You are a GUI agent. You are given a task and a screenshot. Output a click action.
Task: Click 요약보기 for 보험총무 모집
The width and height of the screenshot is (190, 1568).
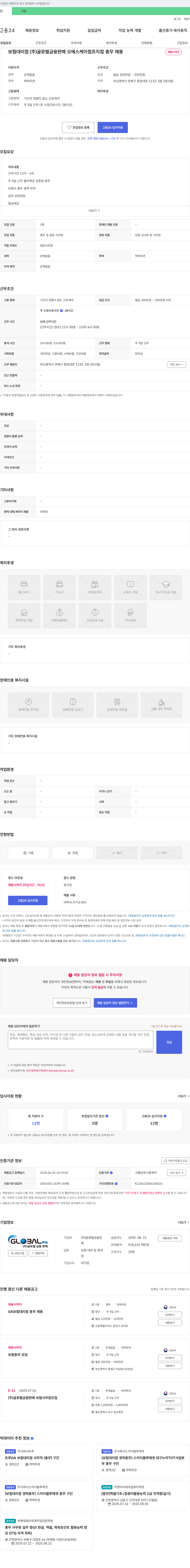170,1358
